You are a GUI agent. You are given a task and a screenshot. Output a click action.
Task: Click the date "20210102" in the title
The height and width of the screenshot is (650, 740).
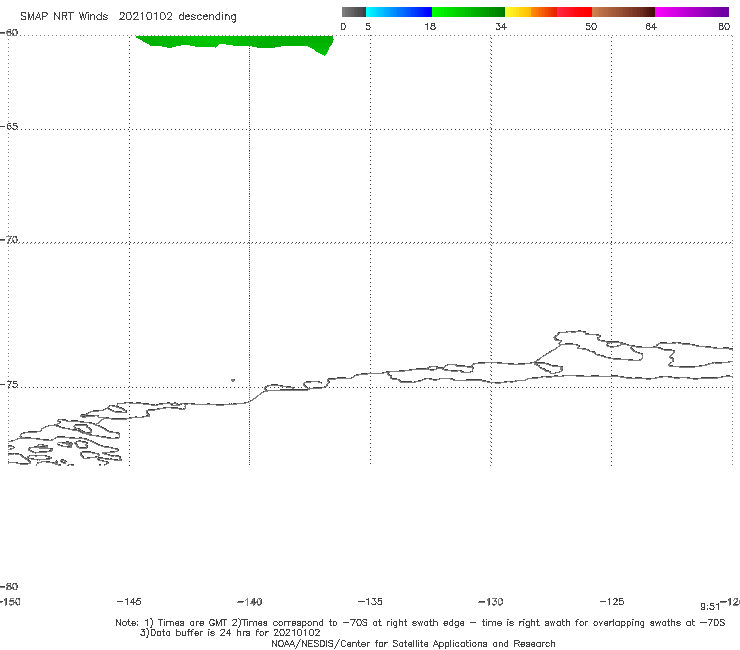tap(145, 16)
